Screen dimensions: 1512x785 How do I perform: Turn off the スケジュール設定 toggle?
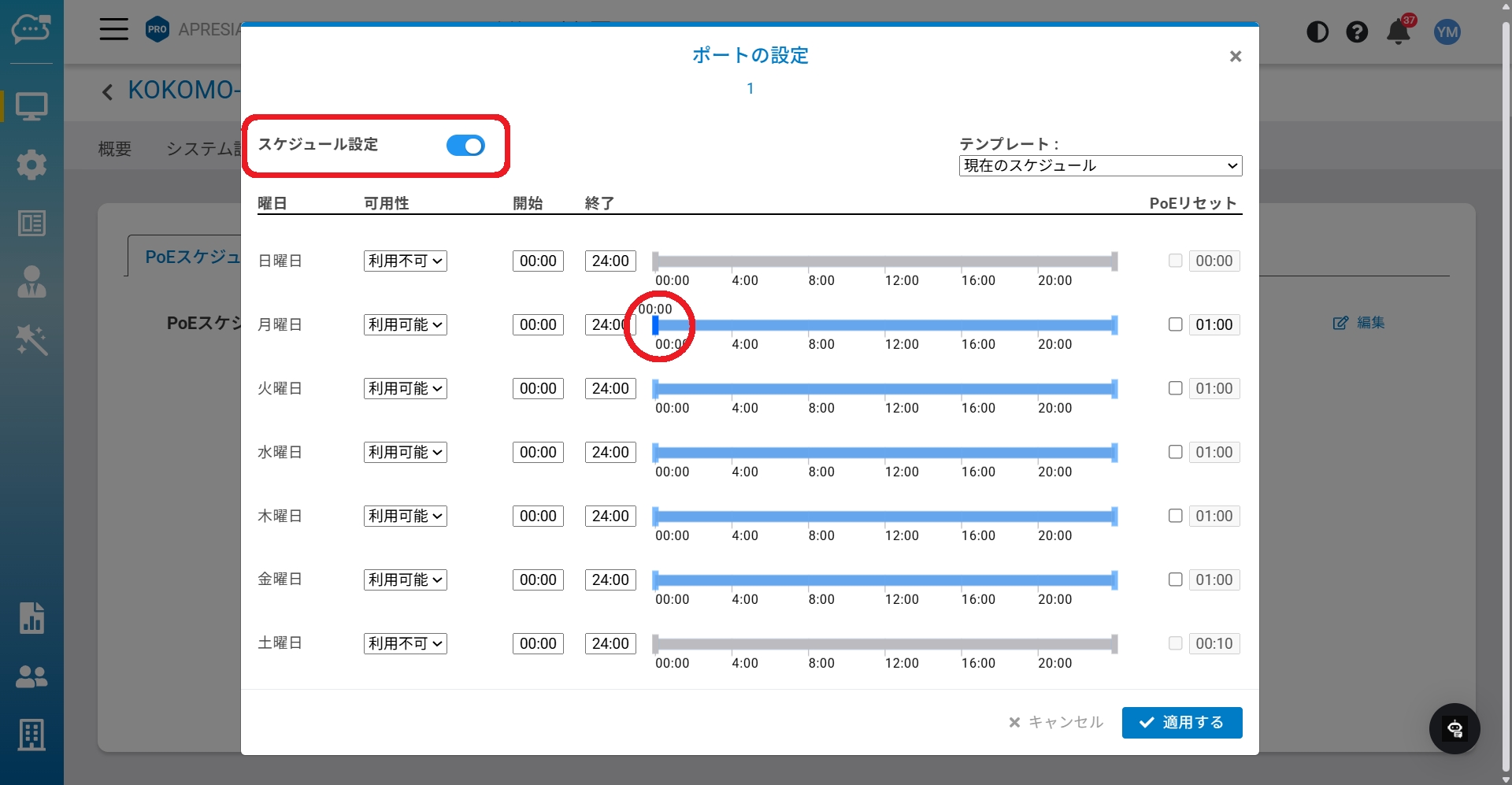(x=465, y=146)
